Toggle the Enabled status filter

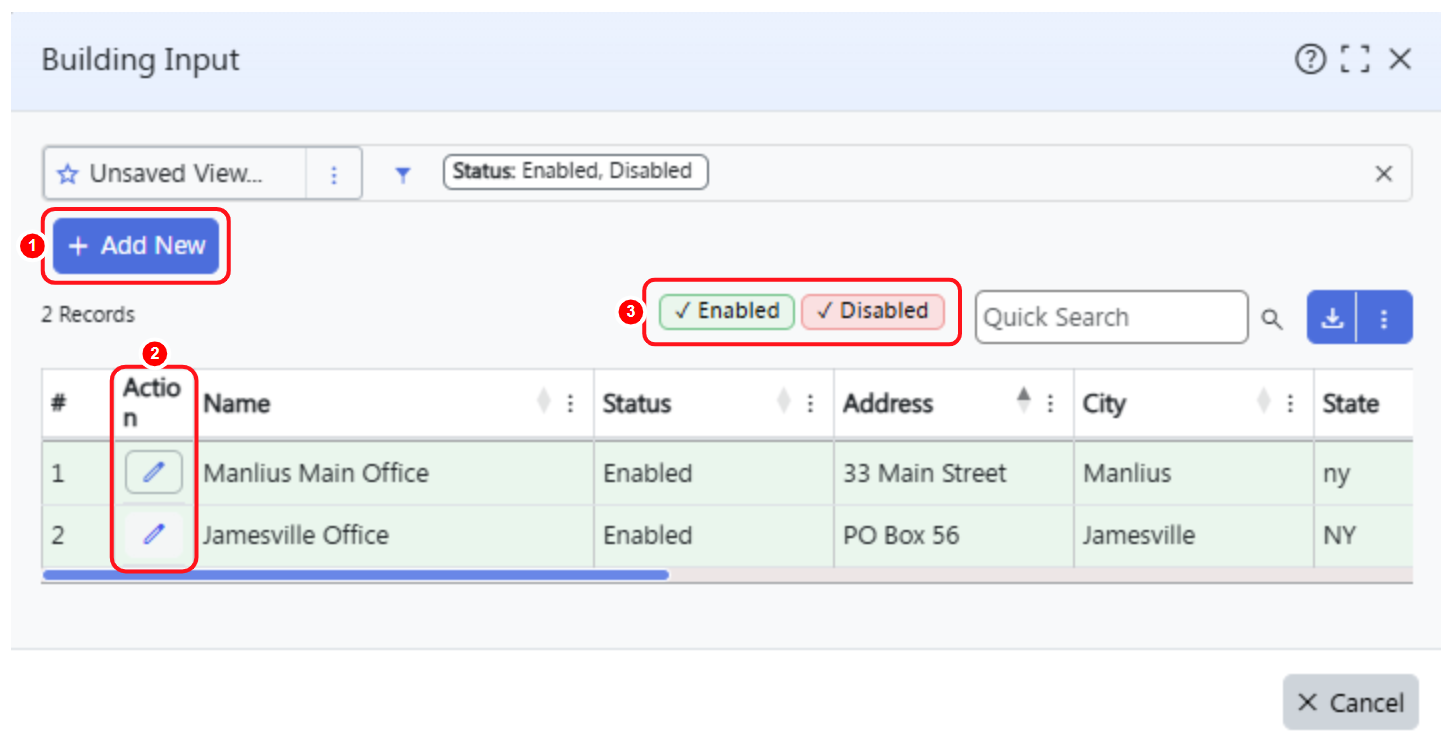(727, 311)
